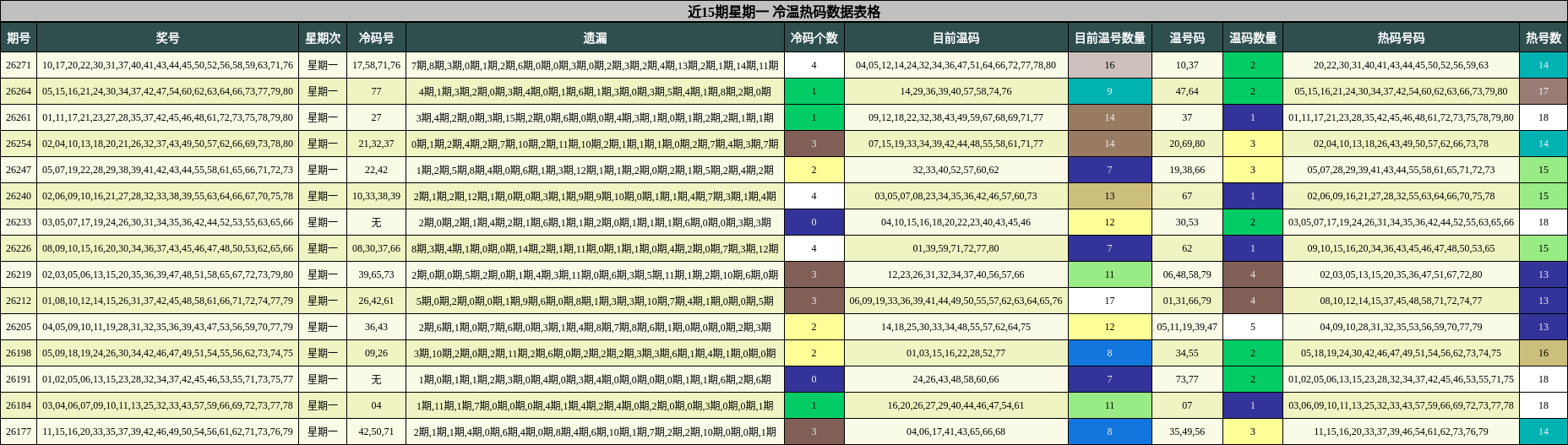
Task: Select warm numbers cell 06,48,58,79
Action: tap(1187, 274)
